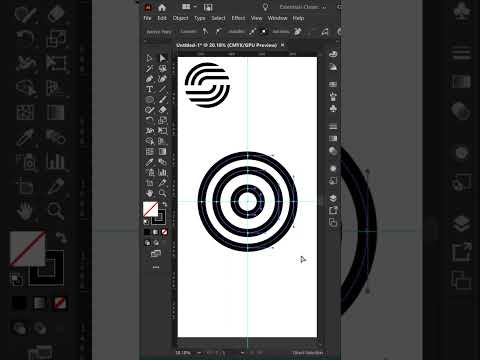Select the Paintbrush tool

click(x=163, y=99)
